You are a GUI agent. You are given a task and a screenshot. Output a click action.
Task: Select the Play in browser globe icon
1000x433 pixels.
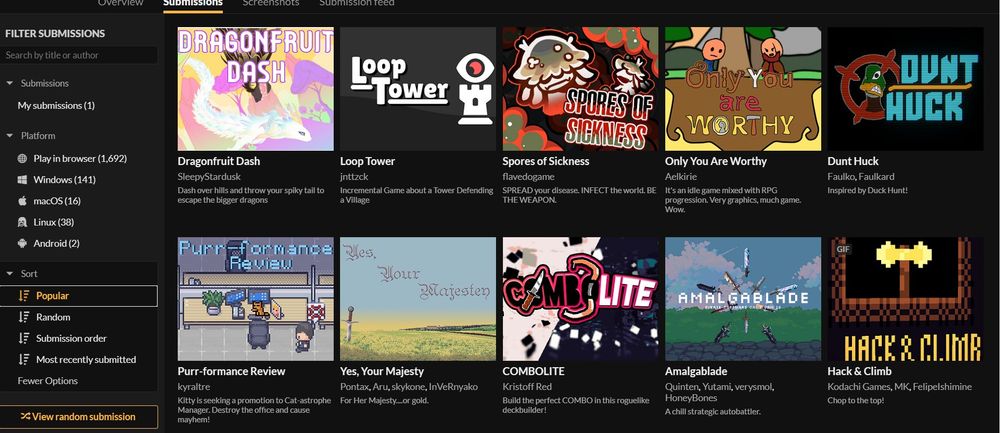click(22, 158)
